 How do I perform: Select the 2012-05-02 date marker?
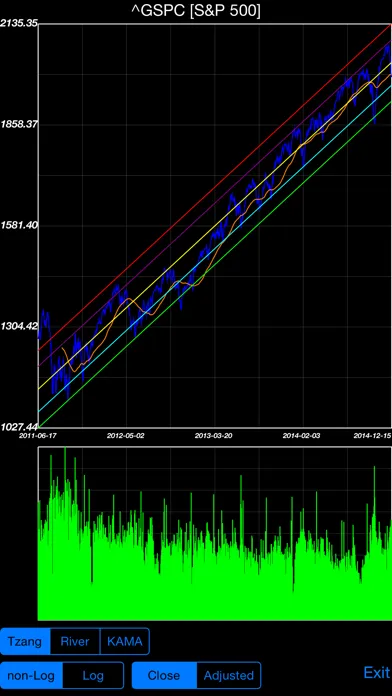(126, 436)
